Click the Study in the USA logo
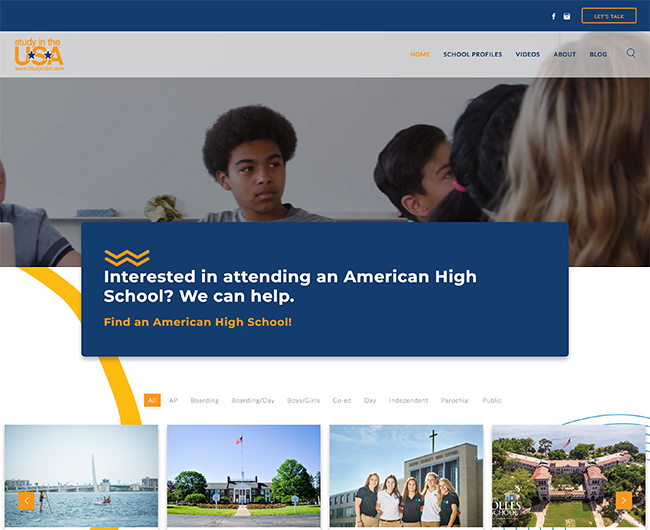Screen dimensions: 650x530 click(39, 54)
